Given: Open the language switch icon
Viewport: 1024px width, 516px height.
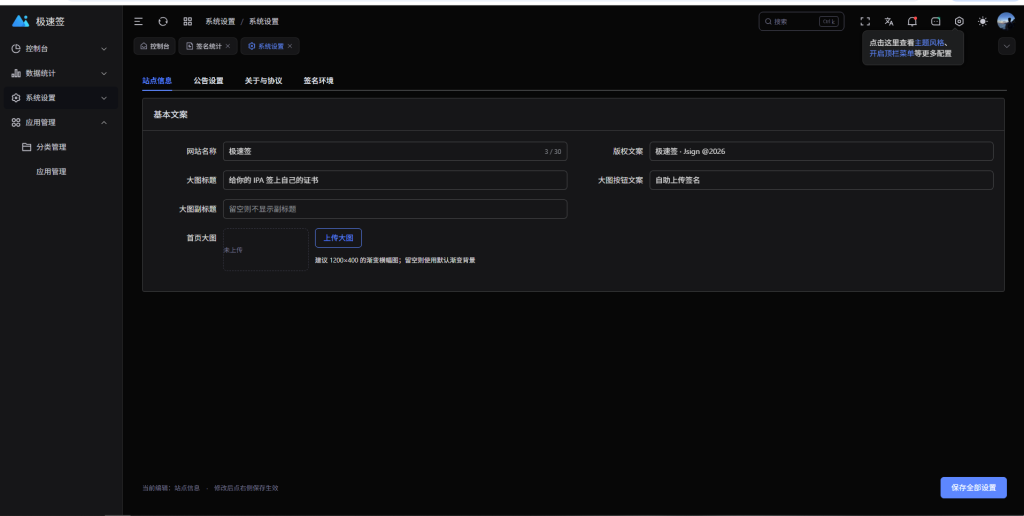Looking at the screenshot, I should click(x=889, y=22).
